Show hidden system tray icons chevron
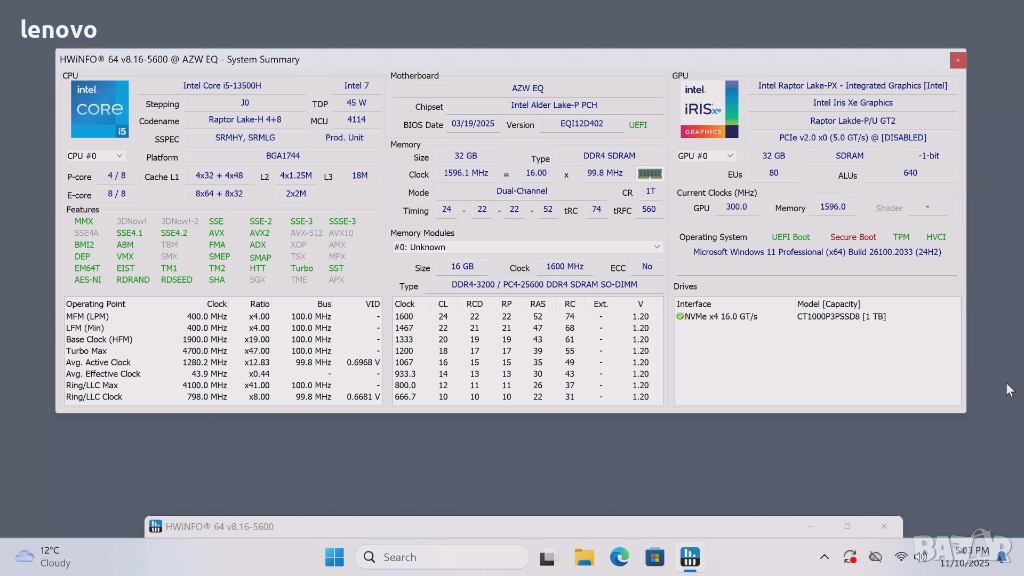 click(824, 557)
